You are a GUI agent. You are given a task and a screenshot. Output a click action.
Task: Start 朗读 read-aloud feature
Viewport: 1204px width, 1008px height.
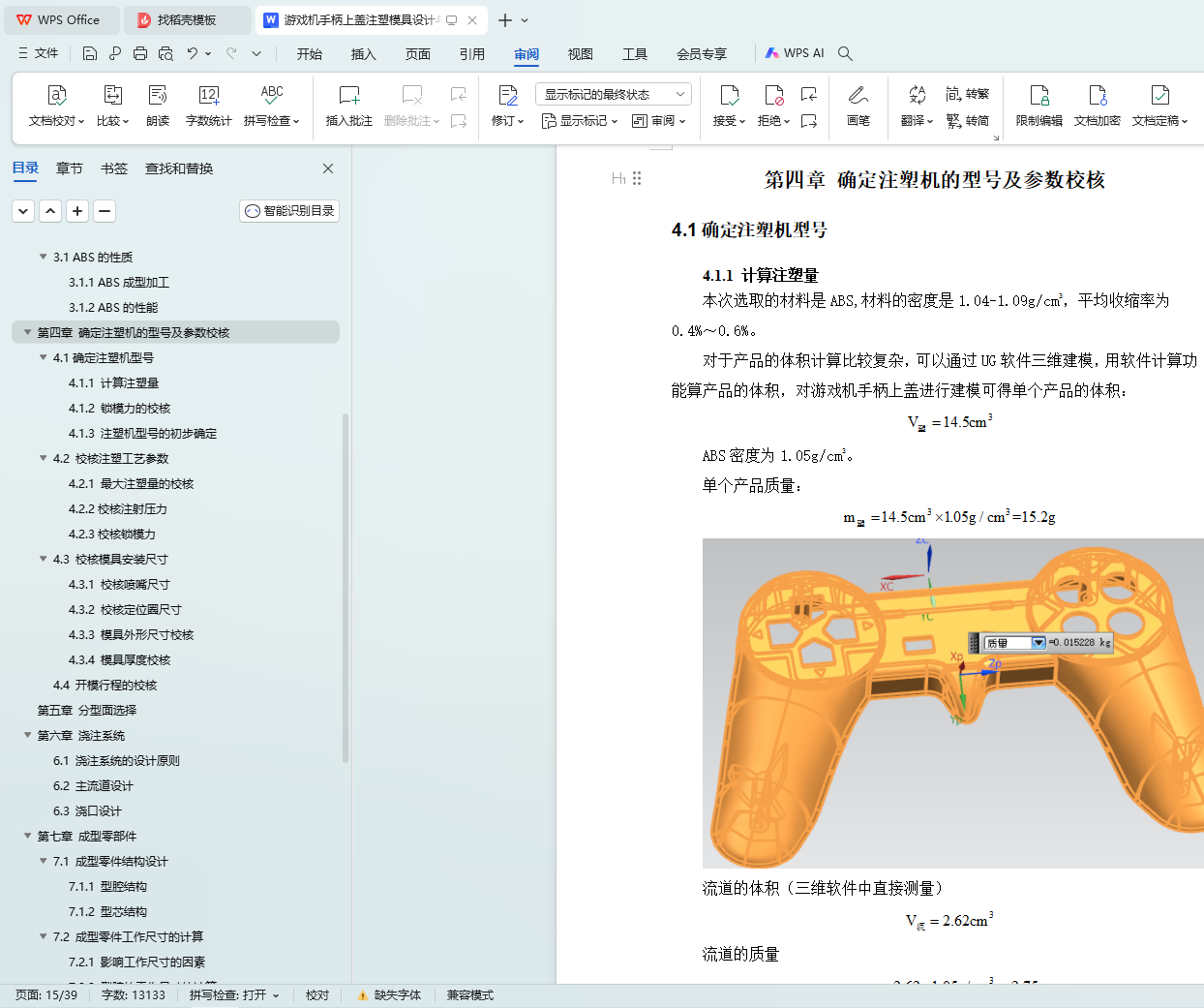[x=158, y=106]
